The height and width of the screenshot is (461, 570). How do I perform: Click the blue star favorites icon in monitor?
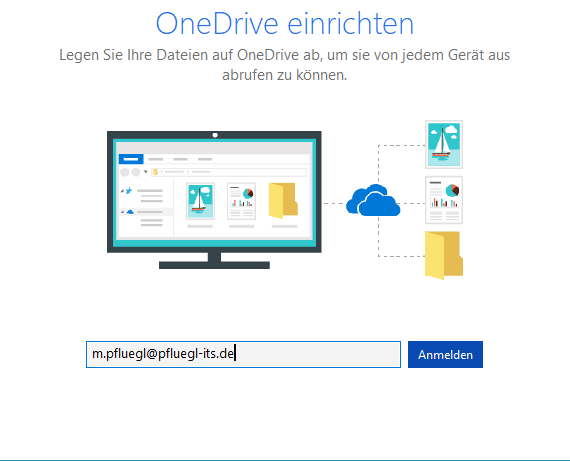tap(129, 191)
